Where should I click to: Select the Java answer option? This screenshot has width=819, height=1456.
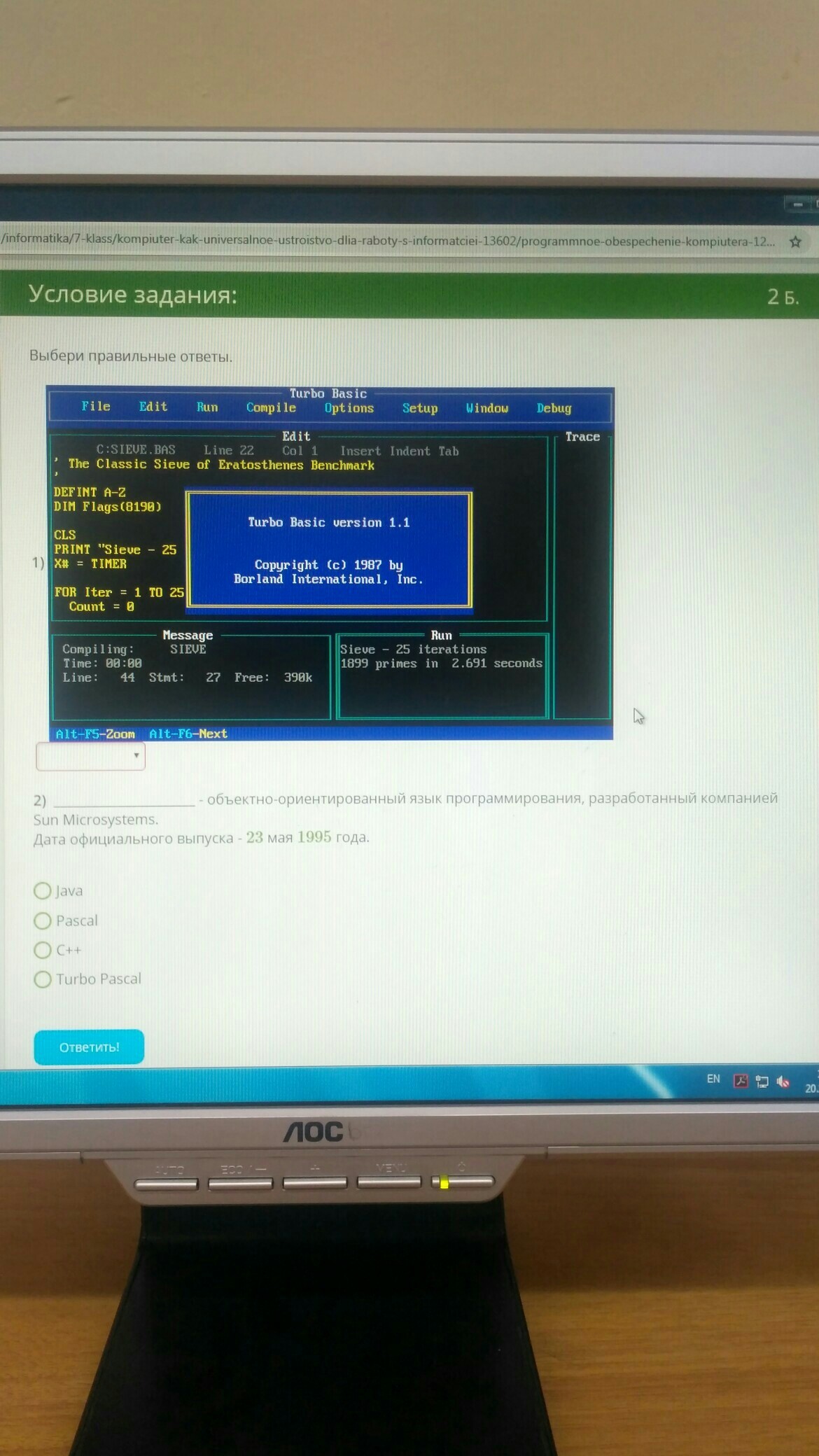tap(43, 890)
